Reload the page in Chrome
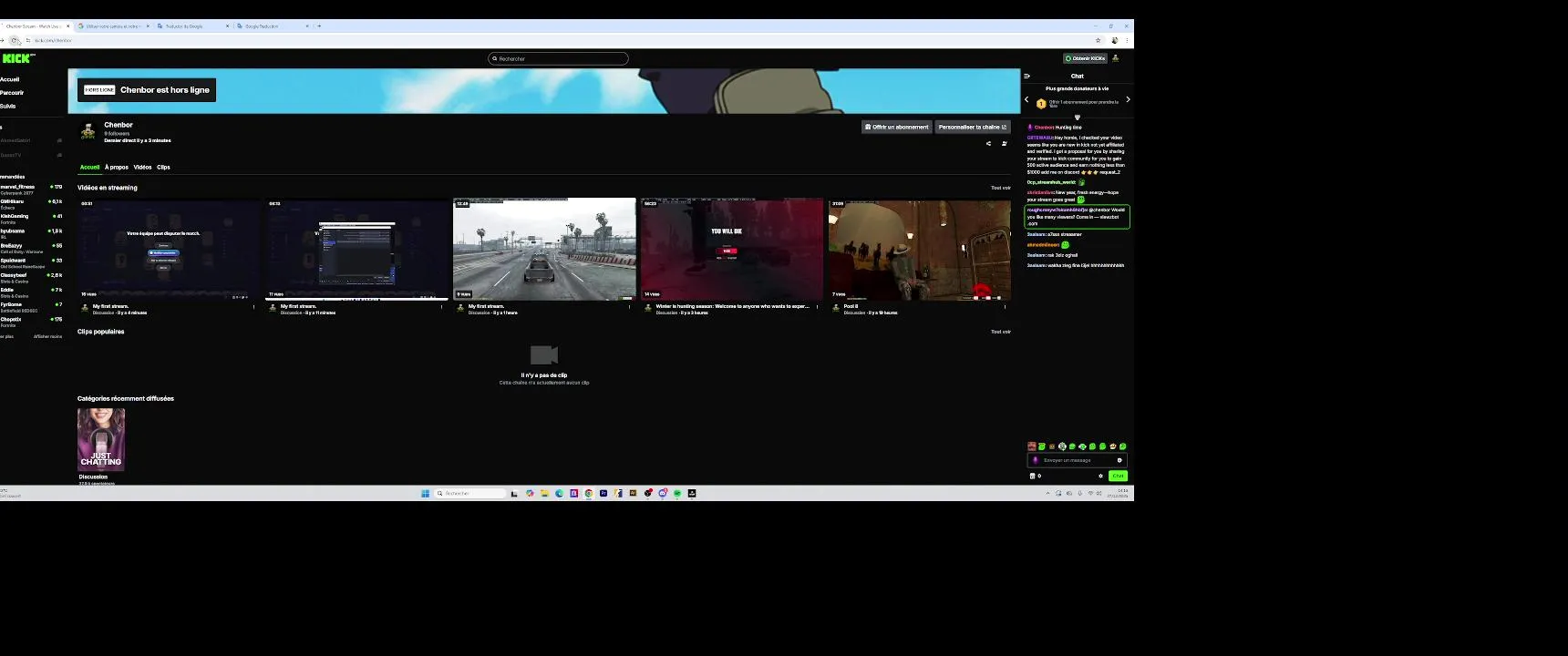The height and width of the screenshot is (656, 1568). click(x=15, y=40)
